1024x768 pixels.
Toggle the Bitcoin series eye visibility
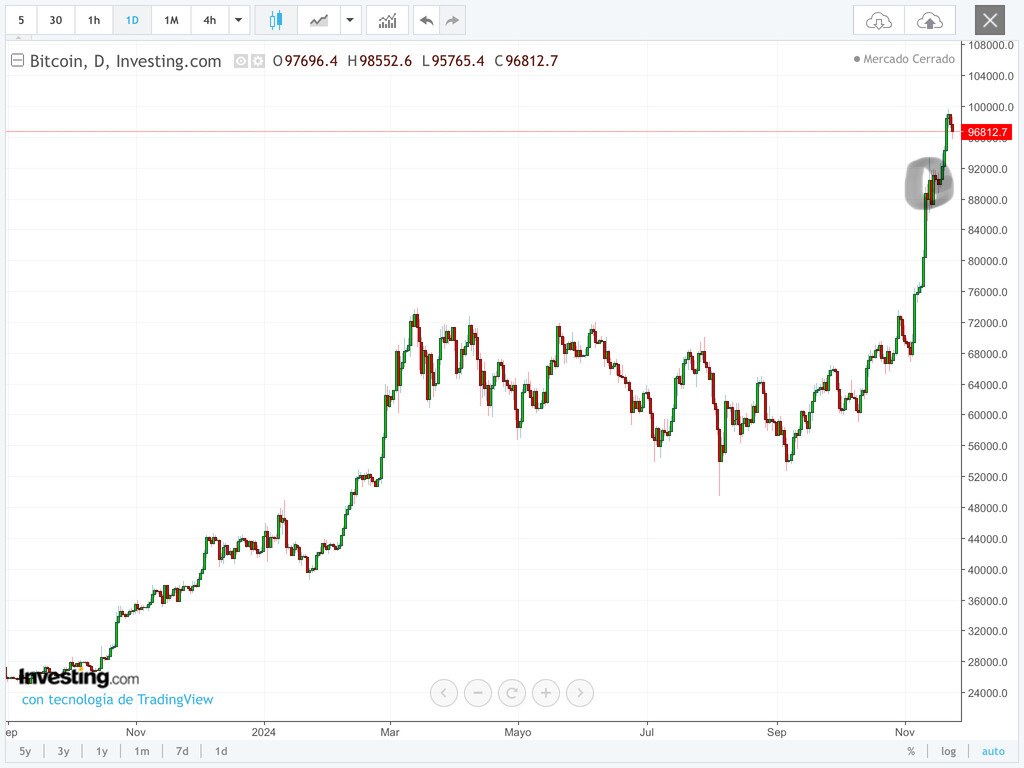click(x=241, y=61)
